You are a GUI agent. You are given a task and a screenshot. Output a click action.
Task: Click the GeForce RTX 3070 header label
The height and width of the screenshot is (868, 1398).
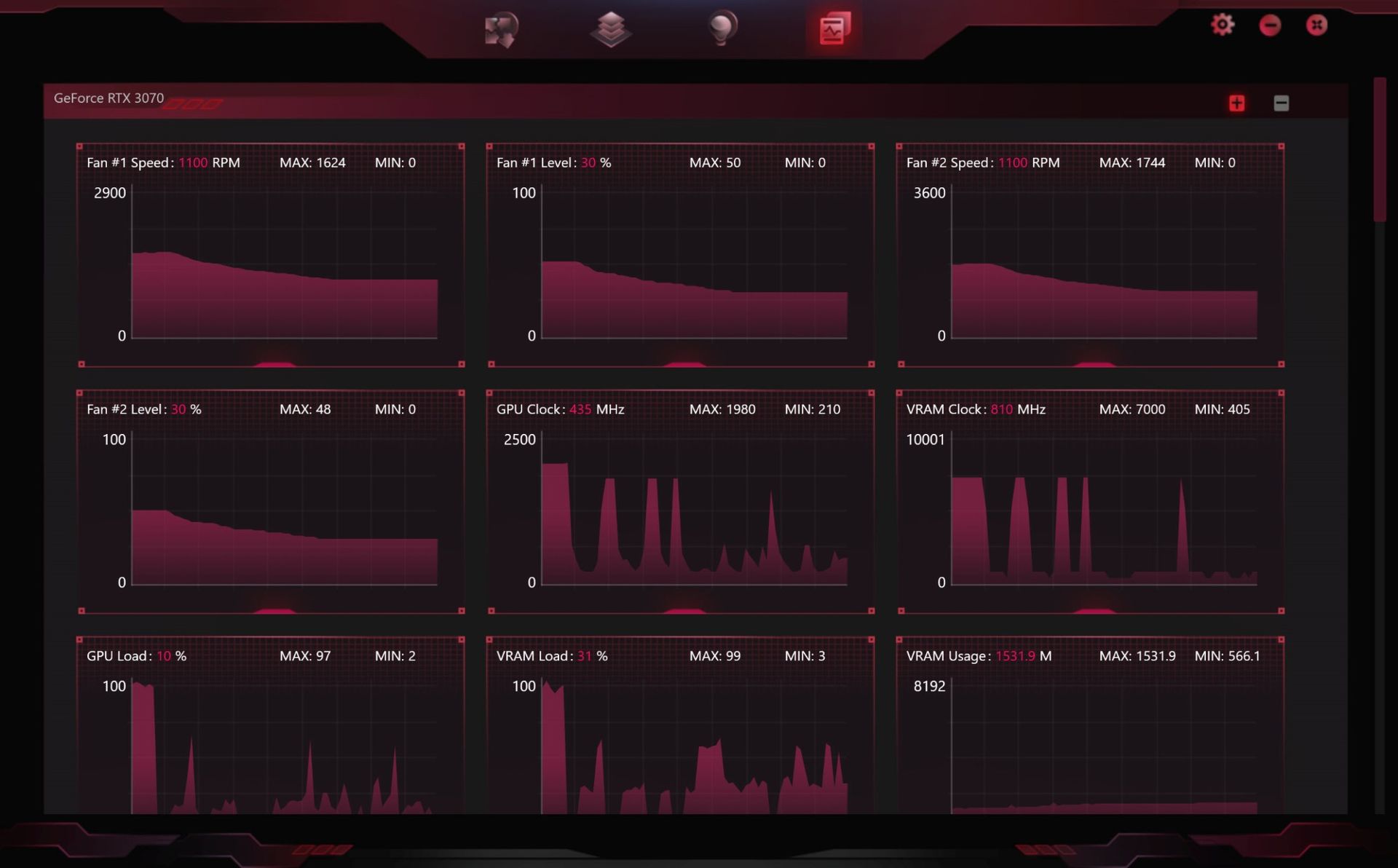[108, 98]
